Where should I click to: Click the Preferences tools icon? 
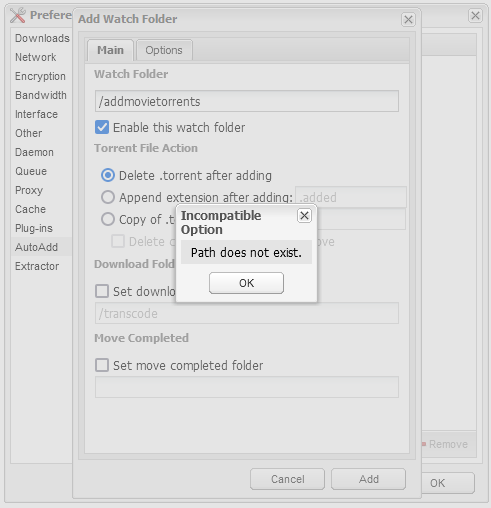pos(18,15)
